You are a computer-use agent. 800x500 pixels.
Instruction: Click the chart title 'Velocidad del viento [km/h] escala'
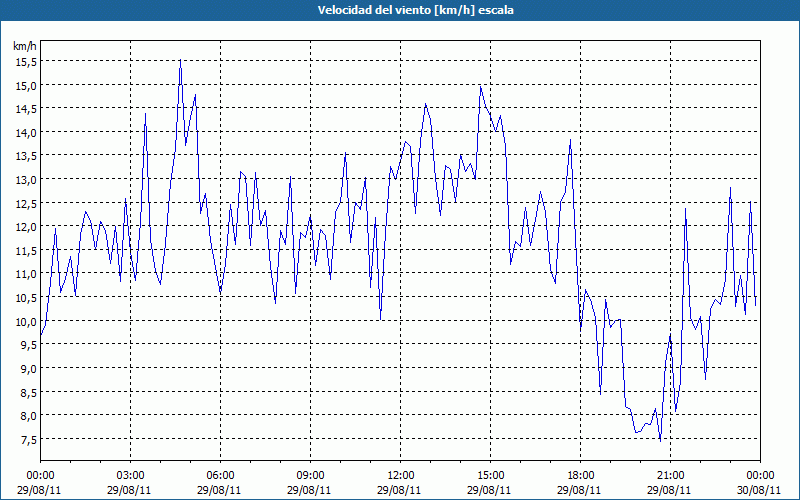(x=415, y=10)
